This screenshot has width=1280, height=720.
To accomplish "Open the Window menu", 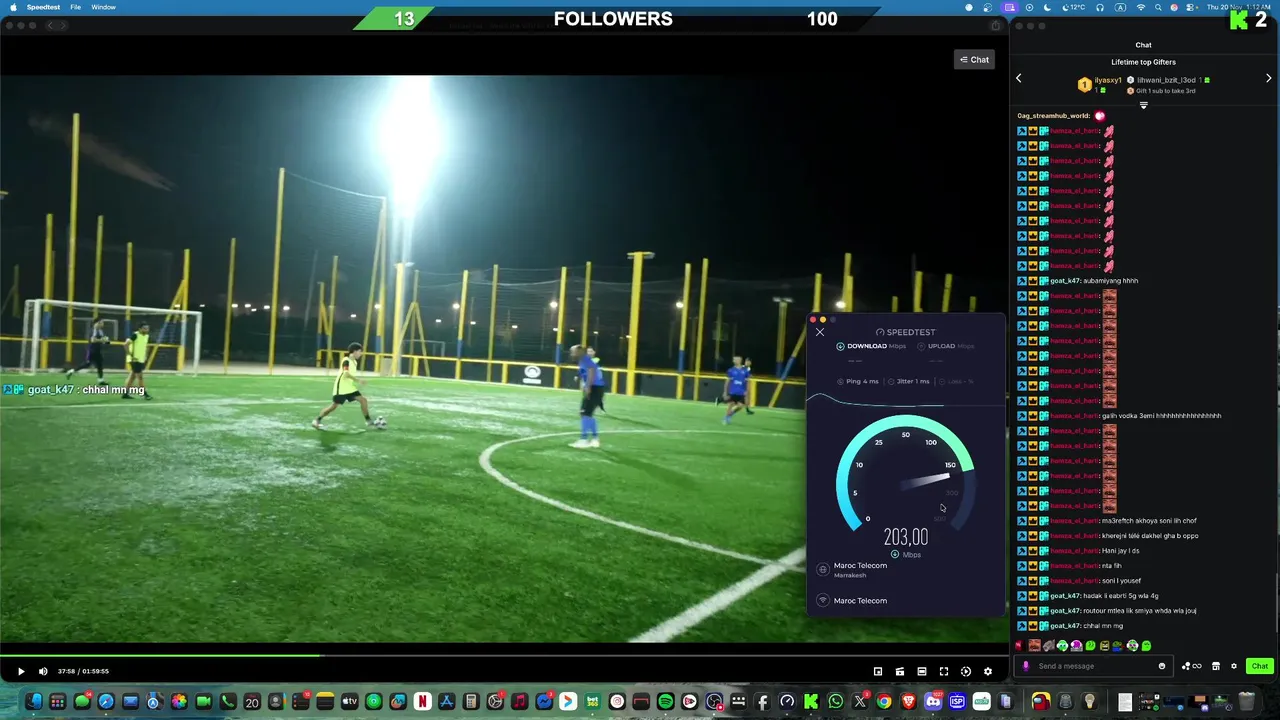I will (x=103, y=7).
